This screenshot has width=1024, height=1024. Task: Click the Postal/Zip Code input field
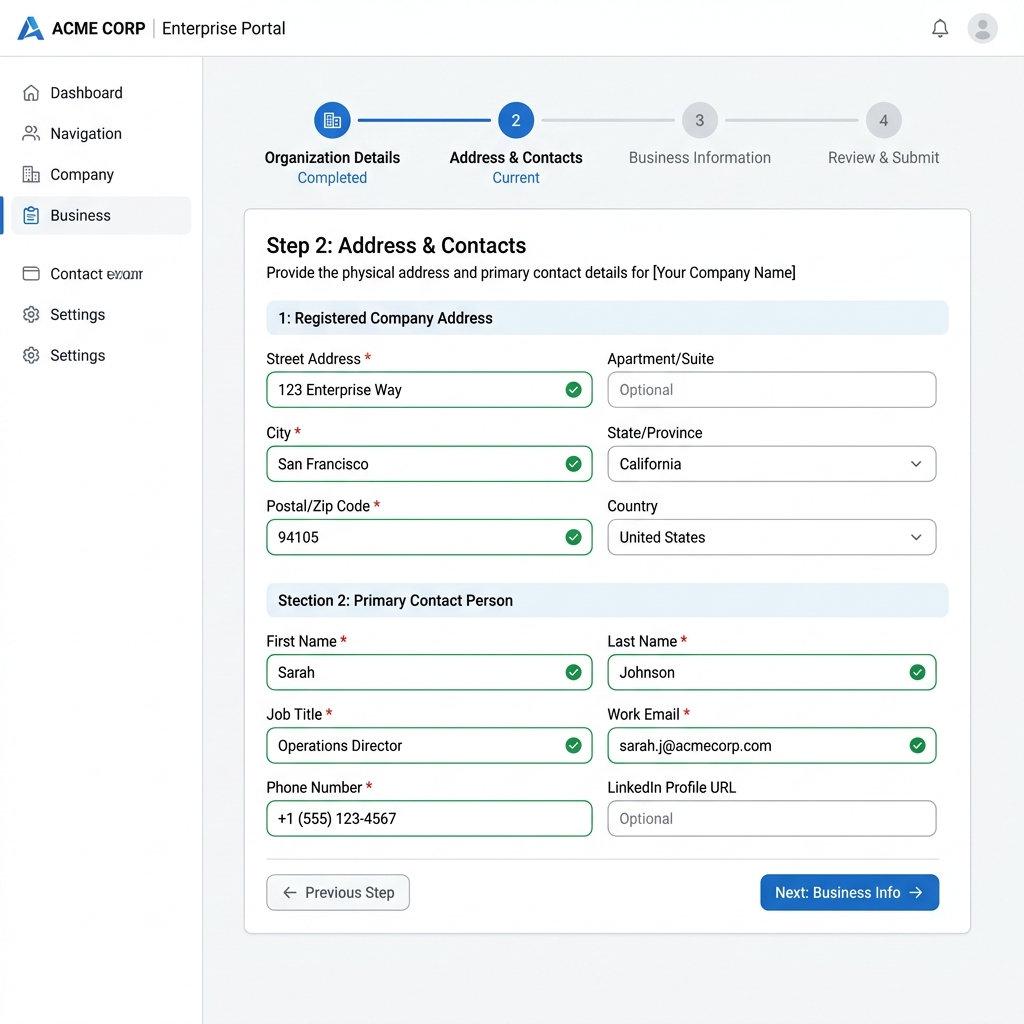[429, 537]
